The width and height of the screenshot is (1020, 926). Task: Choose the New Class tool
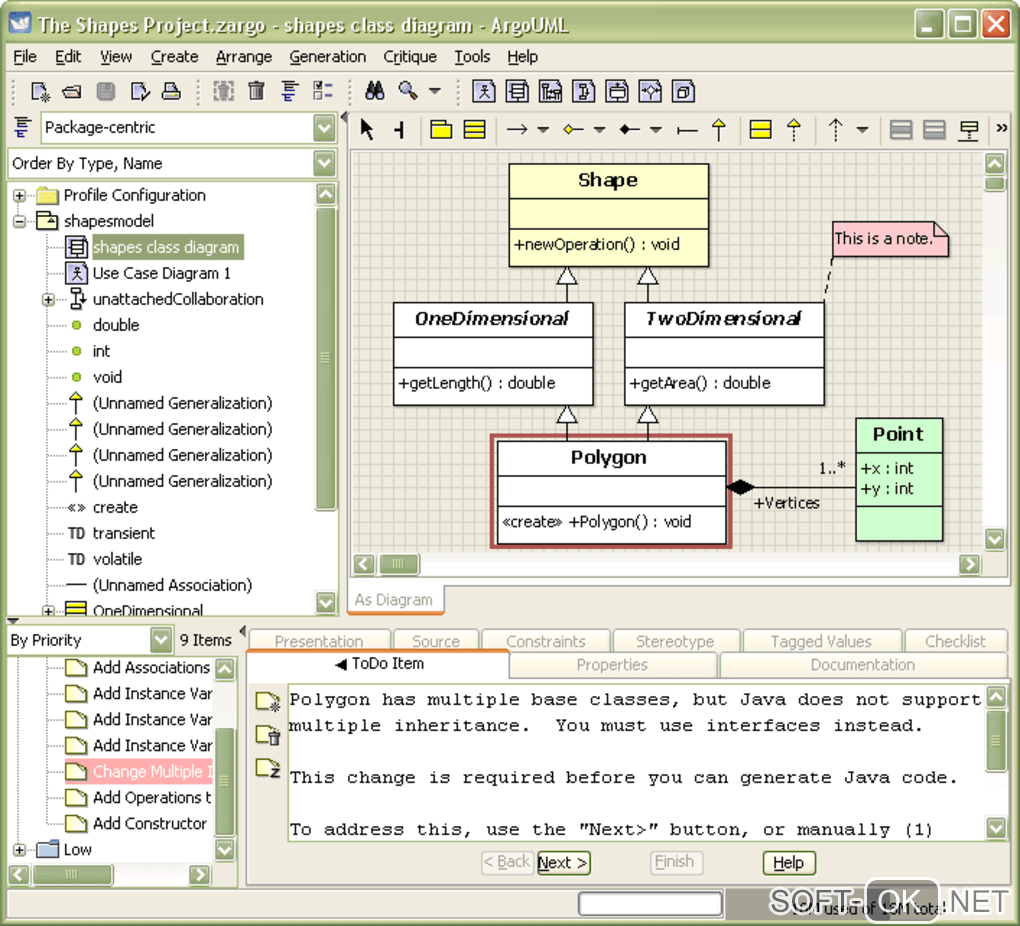(475, 129)
